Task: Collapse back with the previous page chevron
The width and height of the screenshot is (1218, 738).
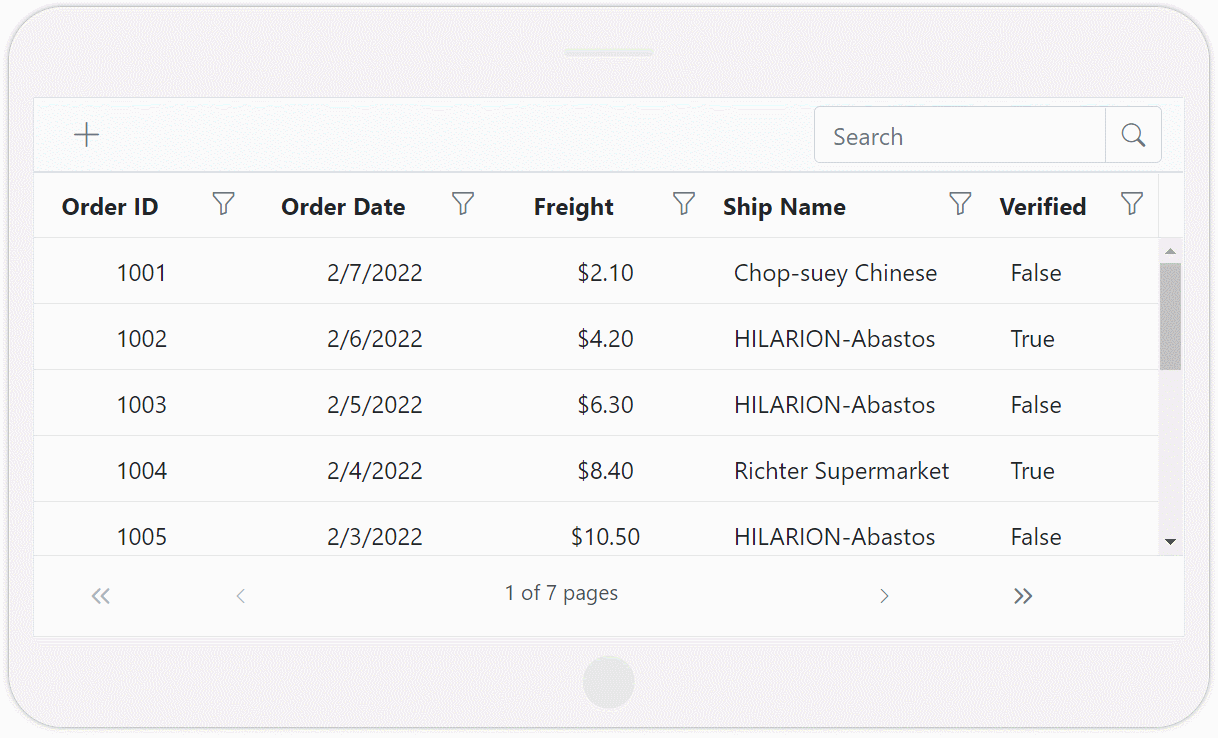Action: [x=240, y=595]
